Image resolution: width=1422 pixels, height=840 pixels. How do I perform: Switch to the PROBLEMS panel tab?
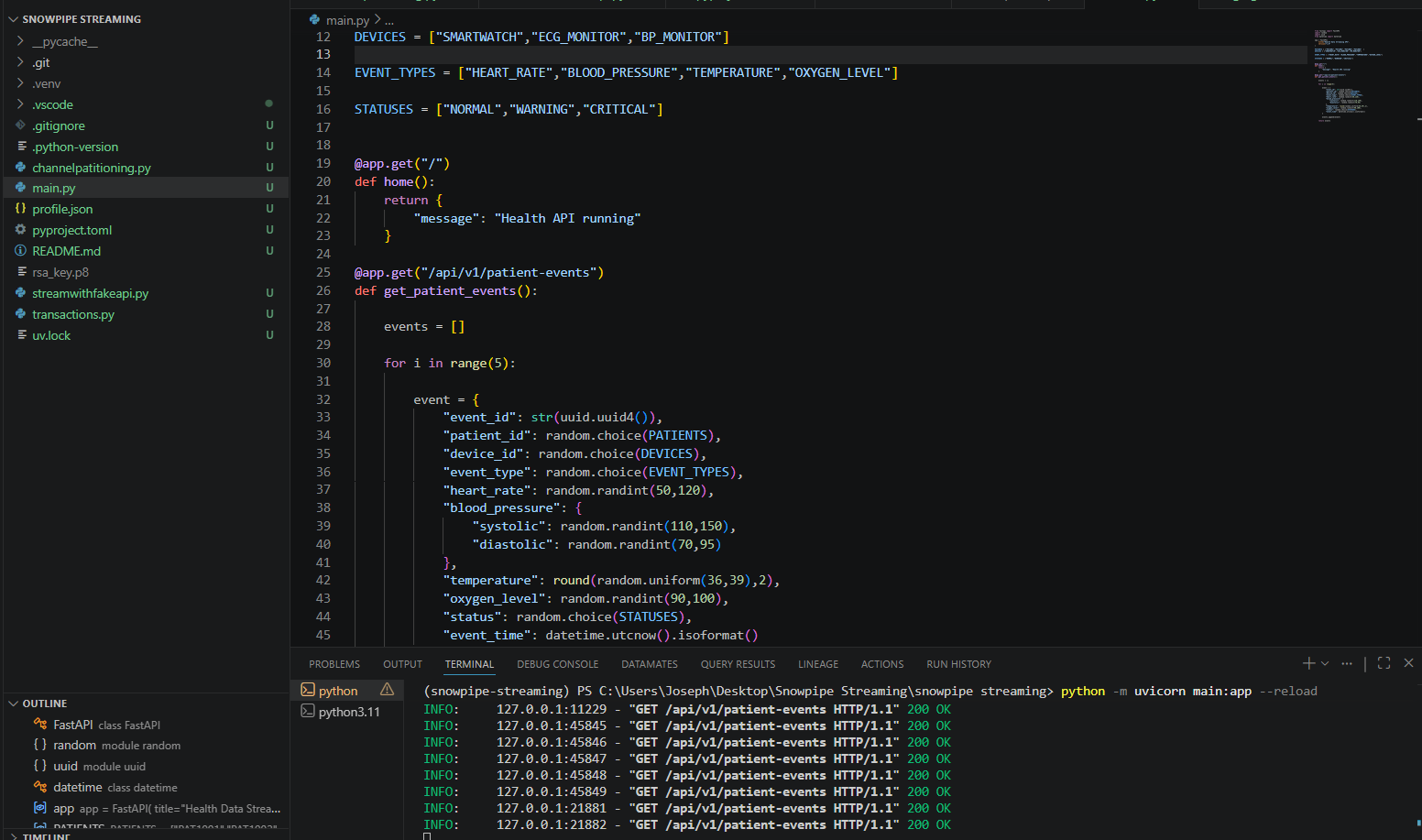(x=334, y=664)
